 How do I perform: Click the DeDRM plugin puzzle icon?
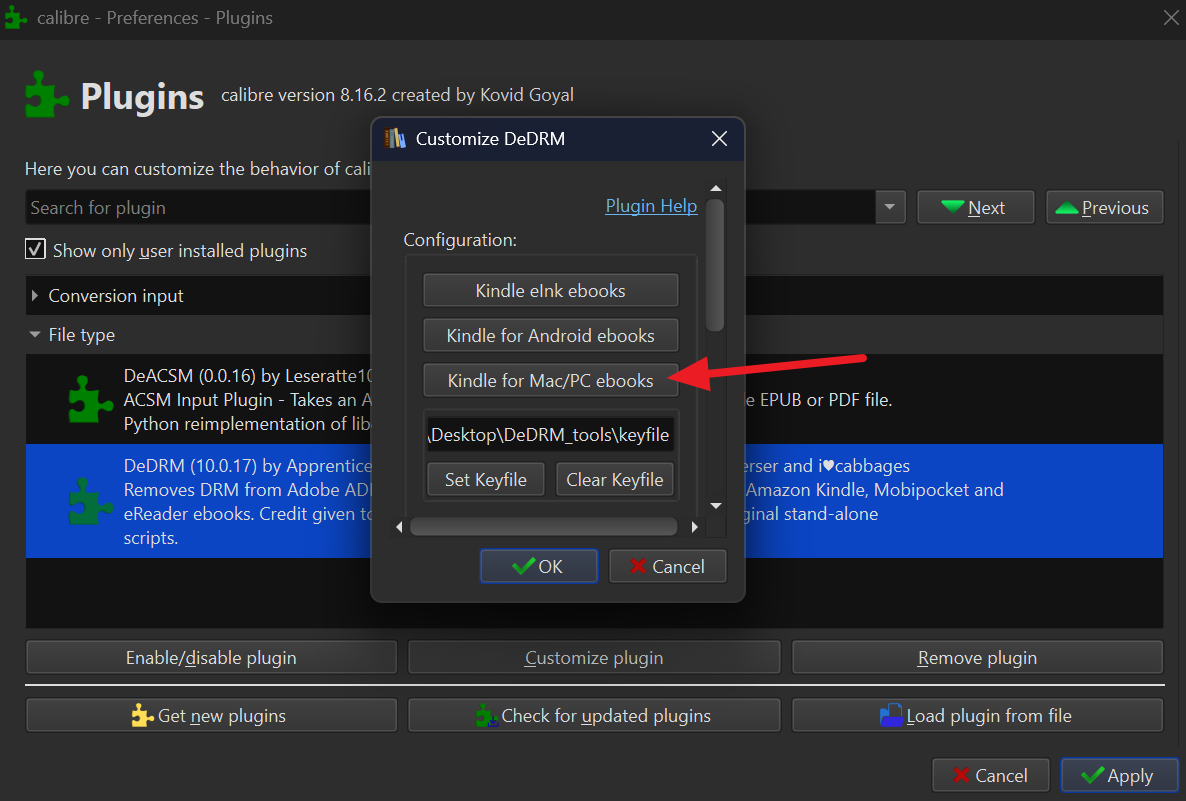point(90,501)
